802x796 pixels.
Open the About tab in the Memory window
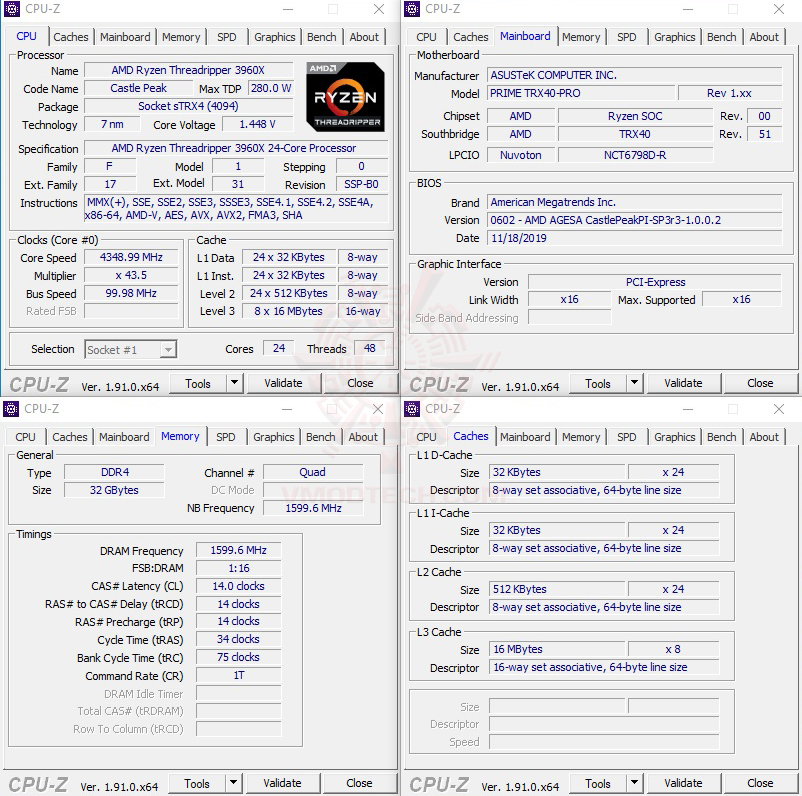point(363,437)
